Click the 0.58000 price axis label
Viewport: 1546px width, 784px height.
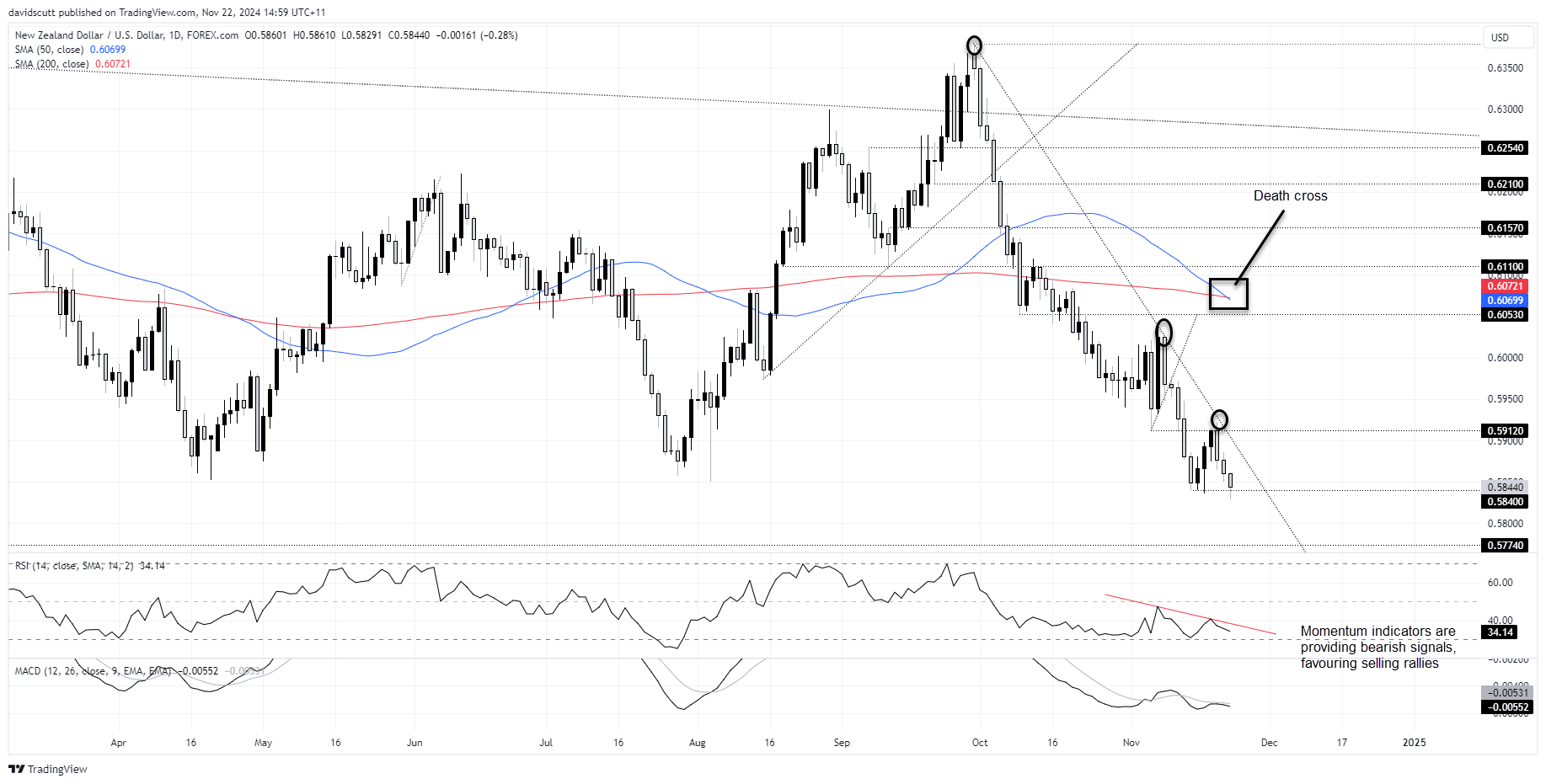(1505, 524)
